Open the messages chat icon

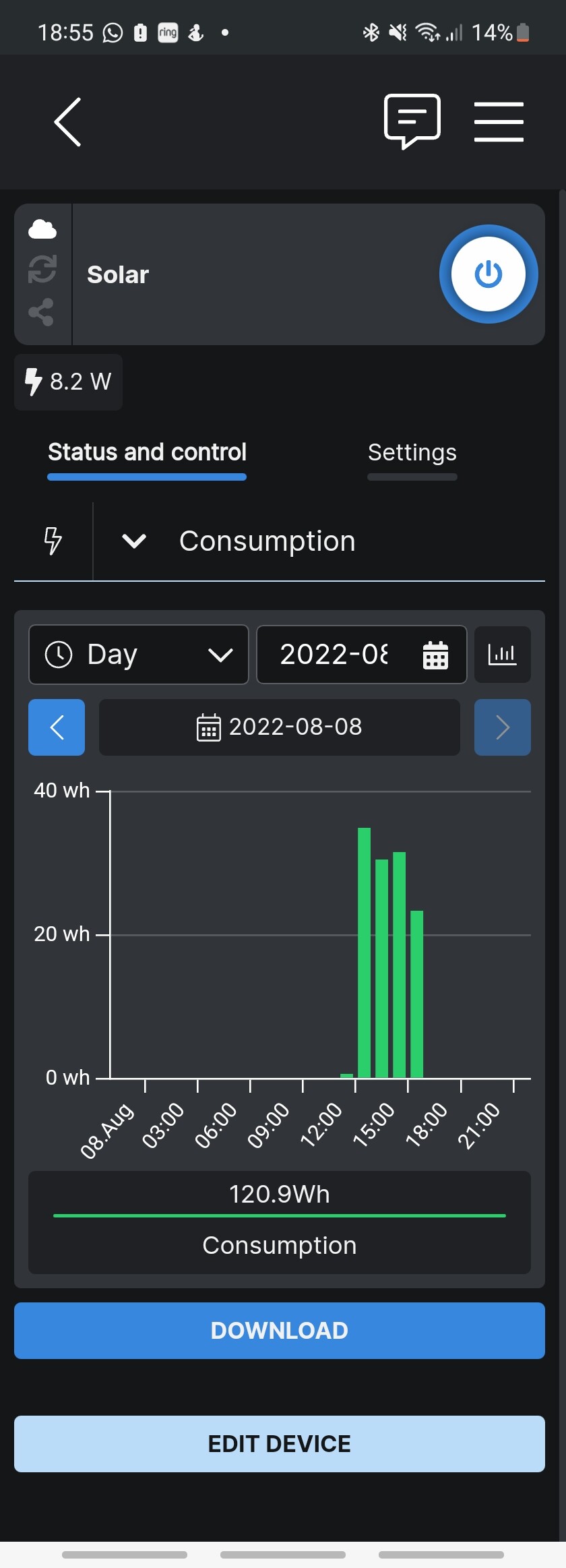[x=412, y=121]
